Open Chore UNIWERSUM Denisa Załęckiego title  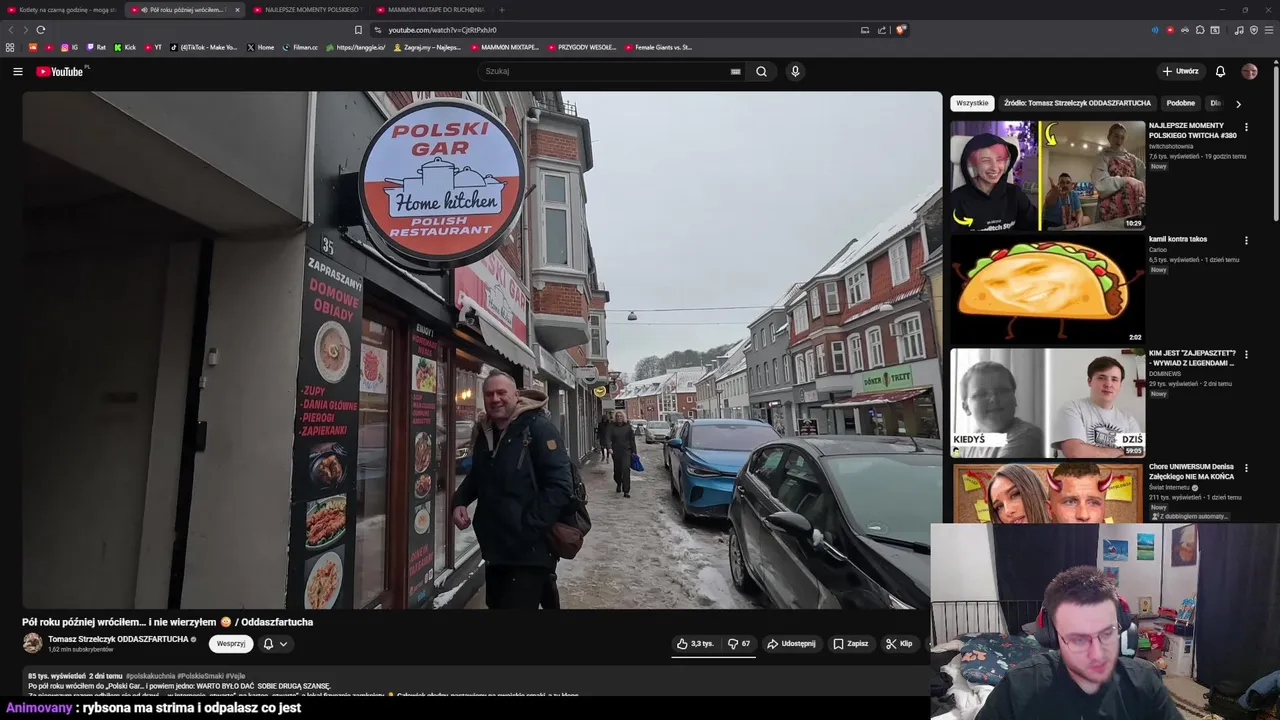click(x=1191, y=472)
